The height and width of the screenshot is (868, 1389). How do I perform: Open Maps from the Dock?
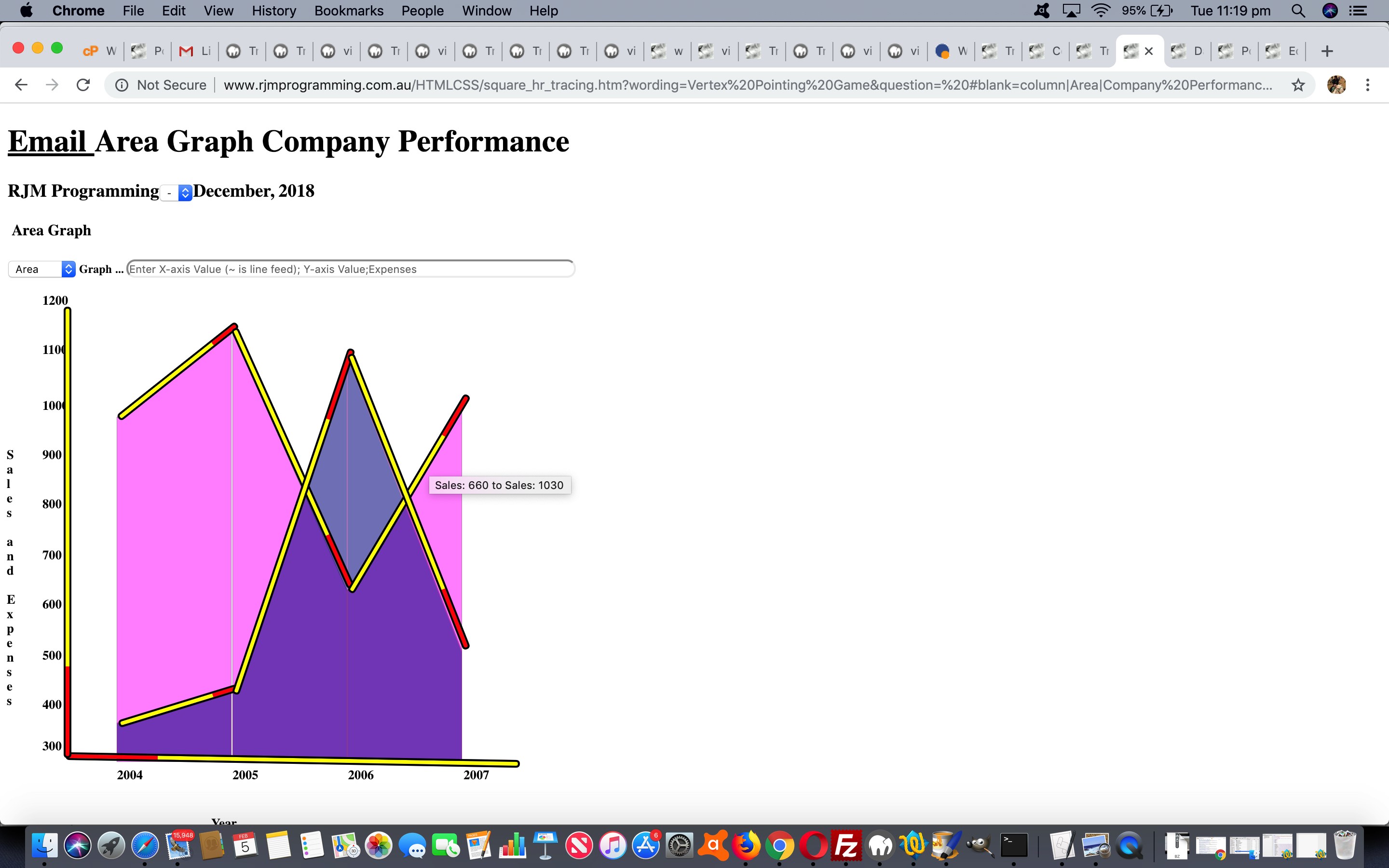[x=345, y=845]
